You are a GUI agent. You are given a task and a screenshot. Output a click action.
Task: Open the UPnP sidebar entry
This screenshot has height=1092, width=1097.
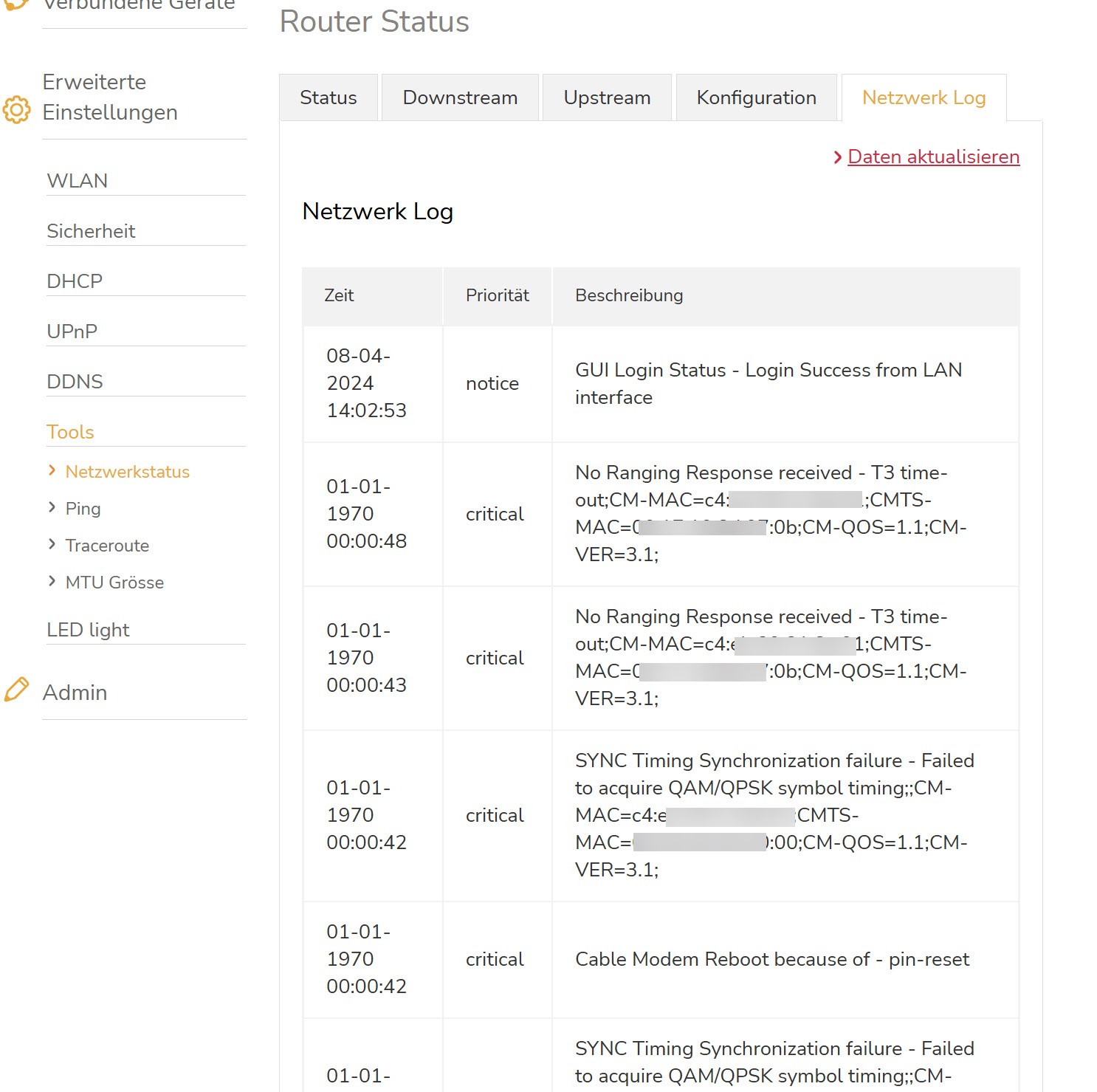point(72,332)
